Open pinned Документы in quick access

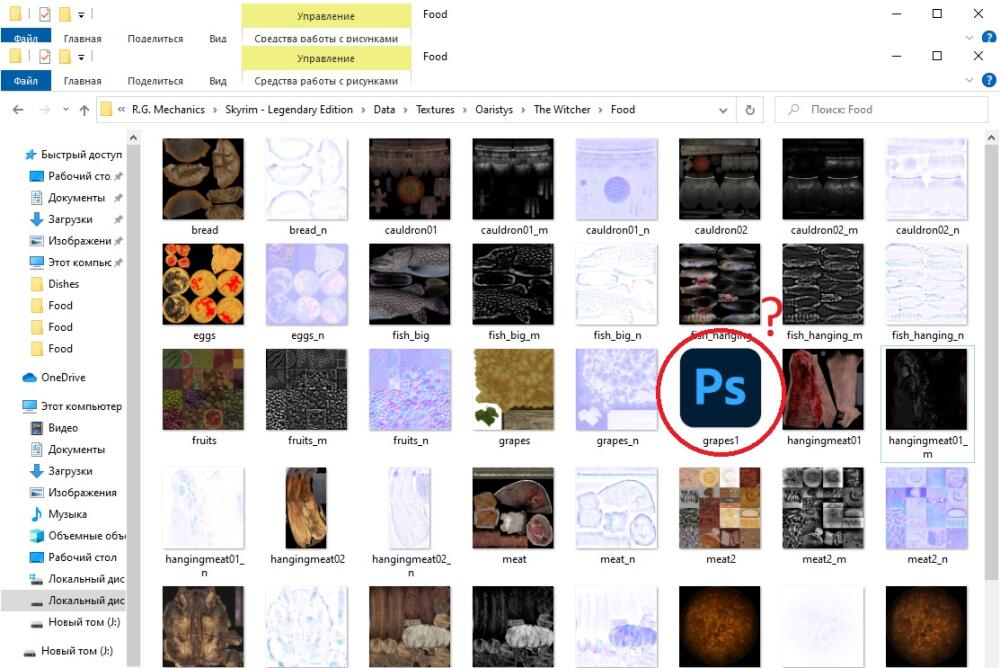click(x=76, y=198)
